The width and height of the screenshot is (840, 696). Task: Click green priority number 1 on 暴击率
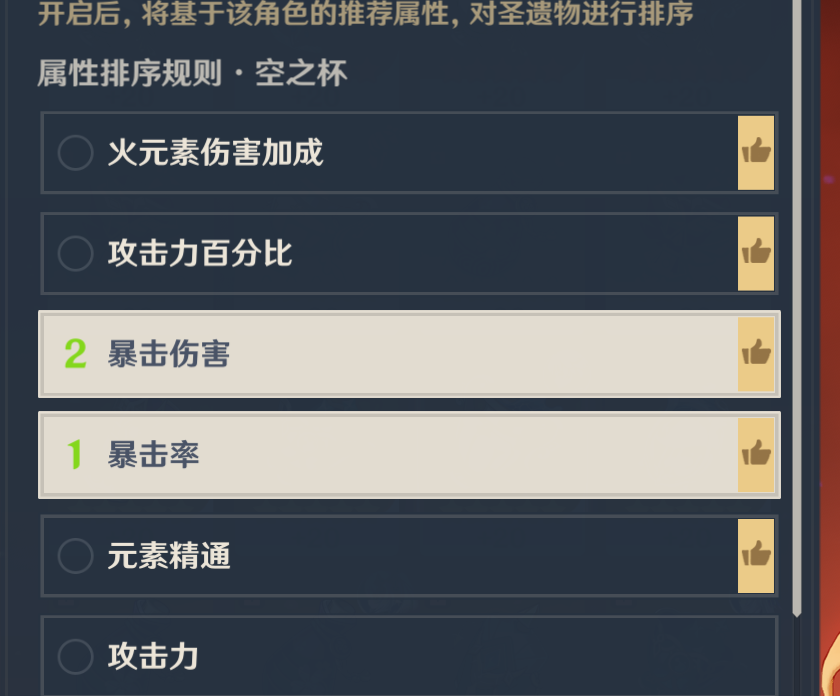[x=75, y=455]
